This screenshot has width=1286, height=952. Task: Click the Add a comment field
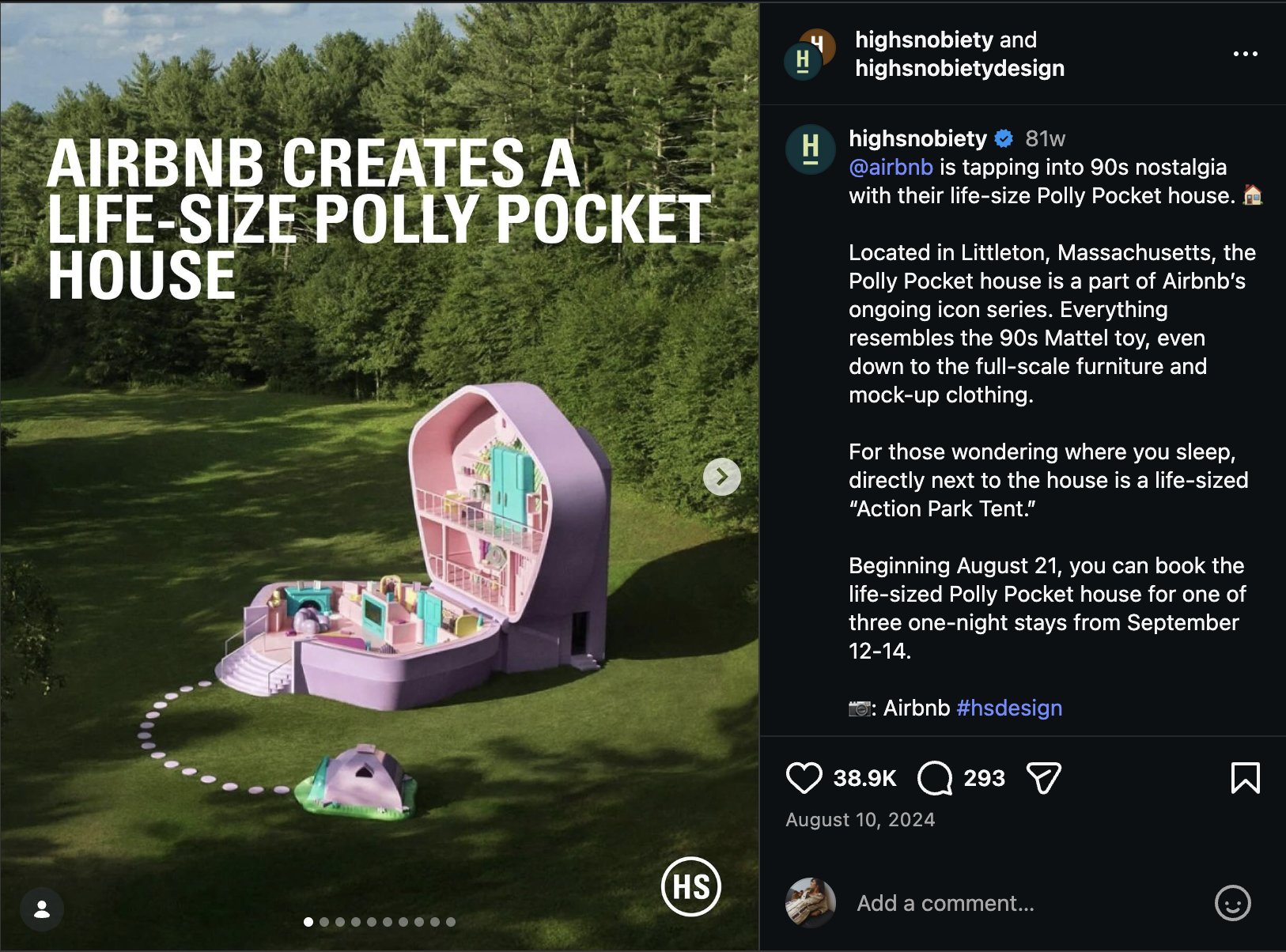pos(1028,903)
